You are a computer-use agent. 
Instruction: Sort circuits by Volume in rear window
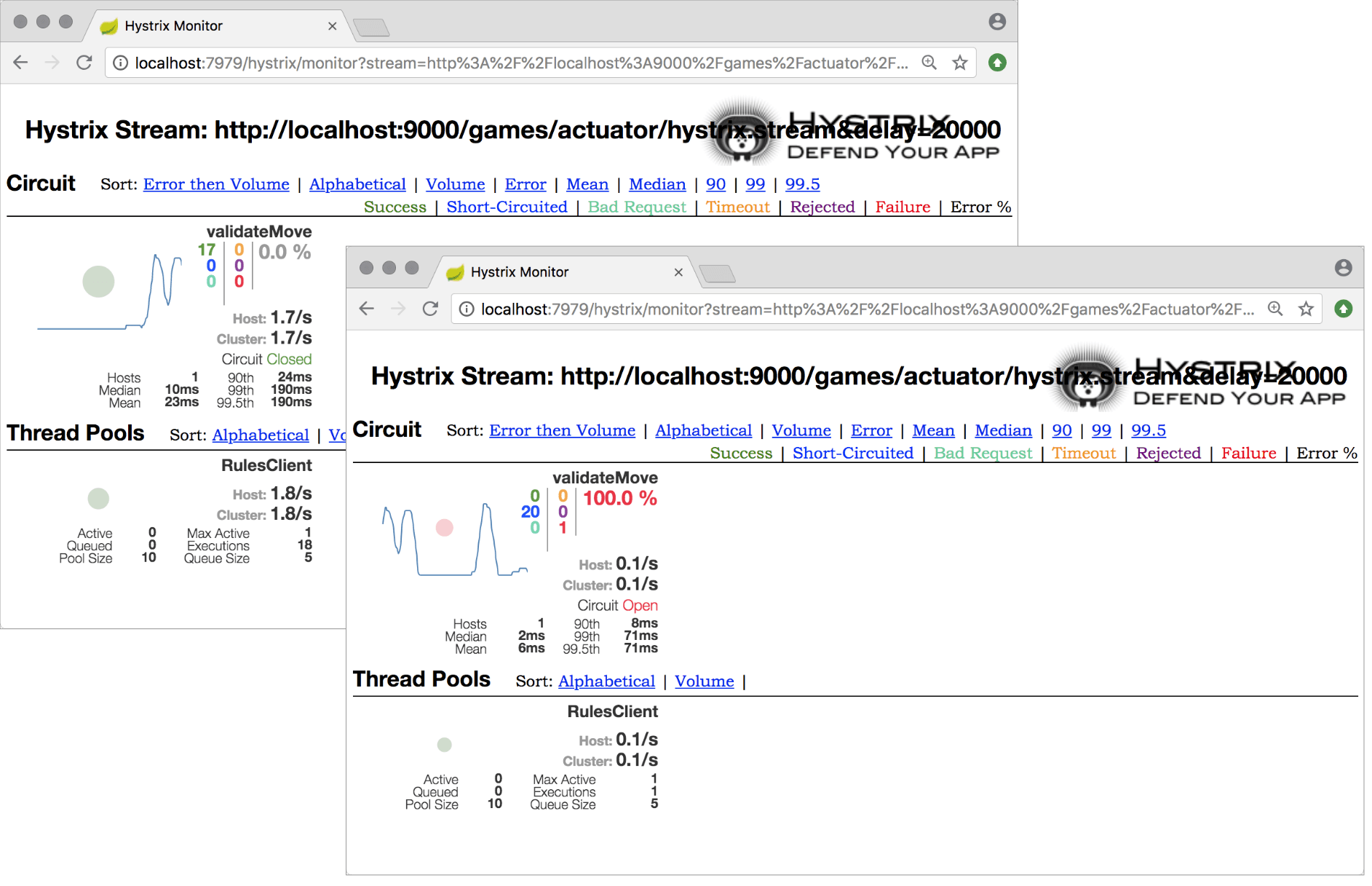tap(456, 184)
